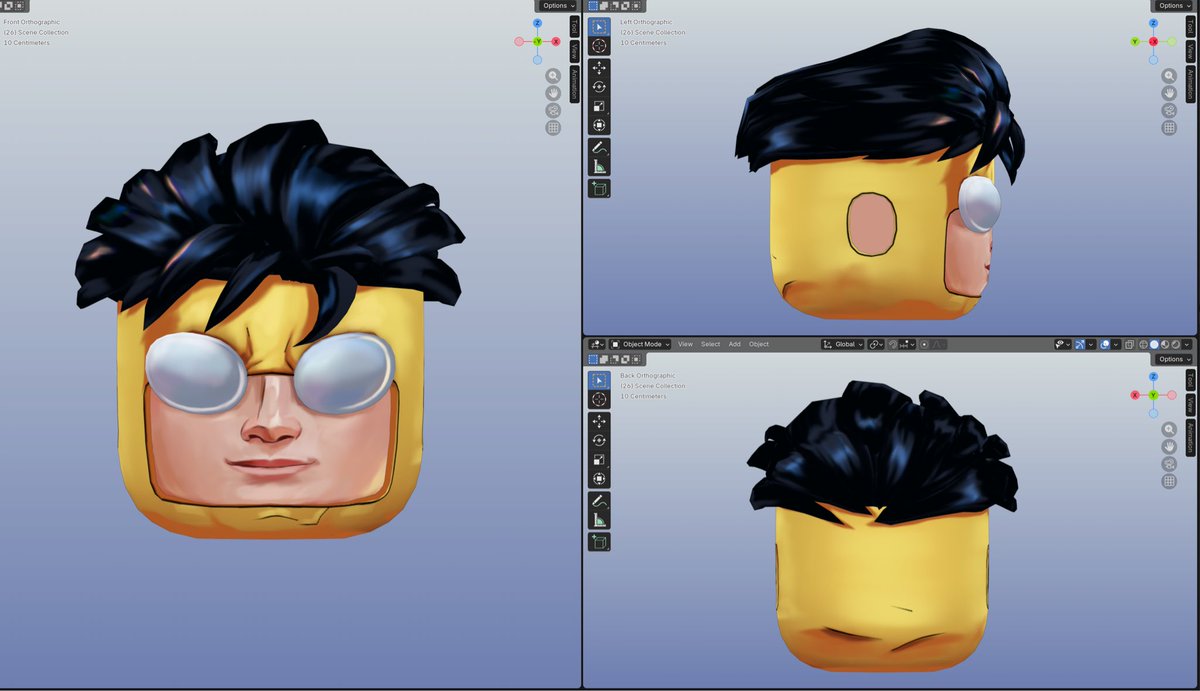Select the Move tool in Back Orthographic viewport
The image size is (1200, 691).
[x=599, y=421]
